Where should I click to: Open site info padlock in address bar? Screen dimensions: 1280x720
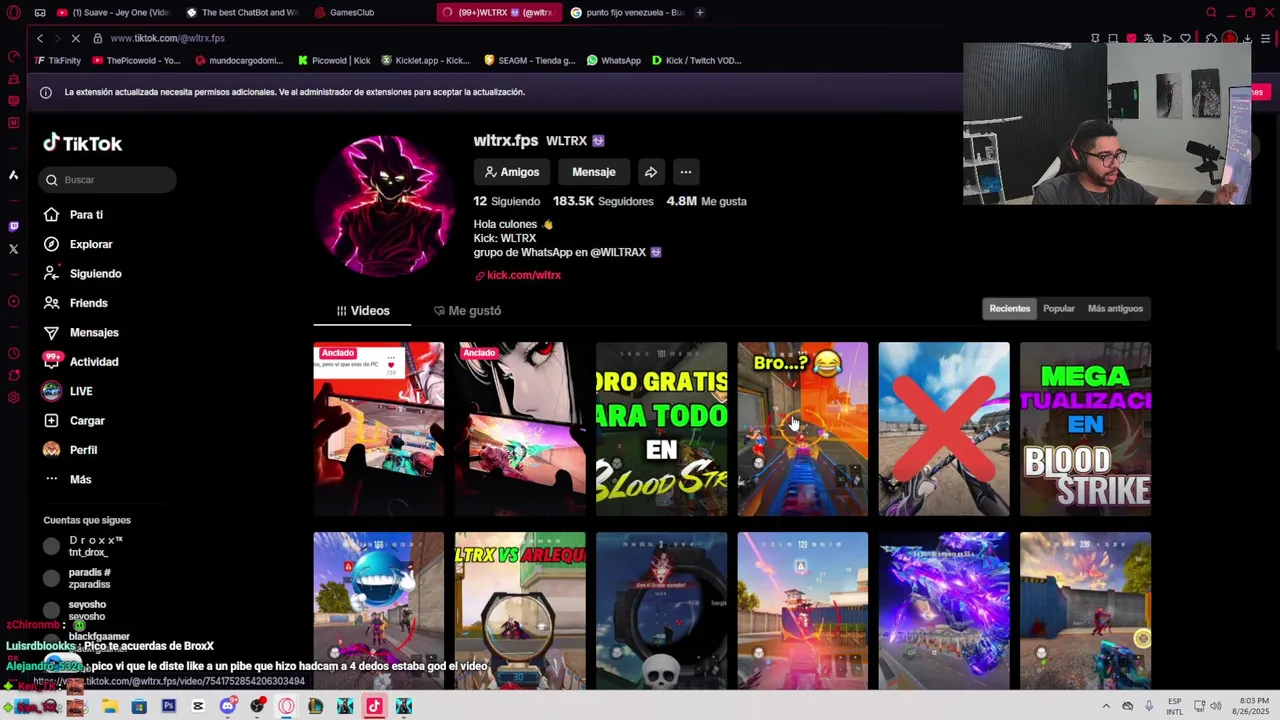point(97,38)
